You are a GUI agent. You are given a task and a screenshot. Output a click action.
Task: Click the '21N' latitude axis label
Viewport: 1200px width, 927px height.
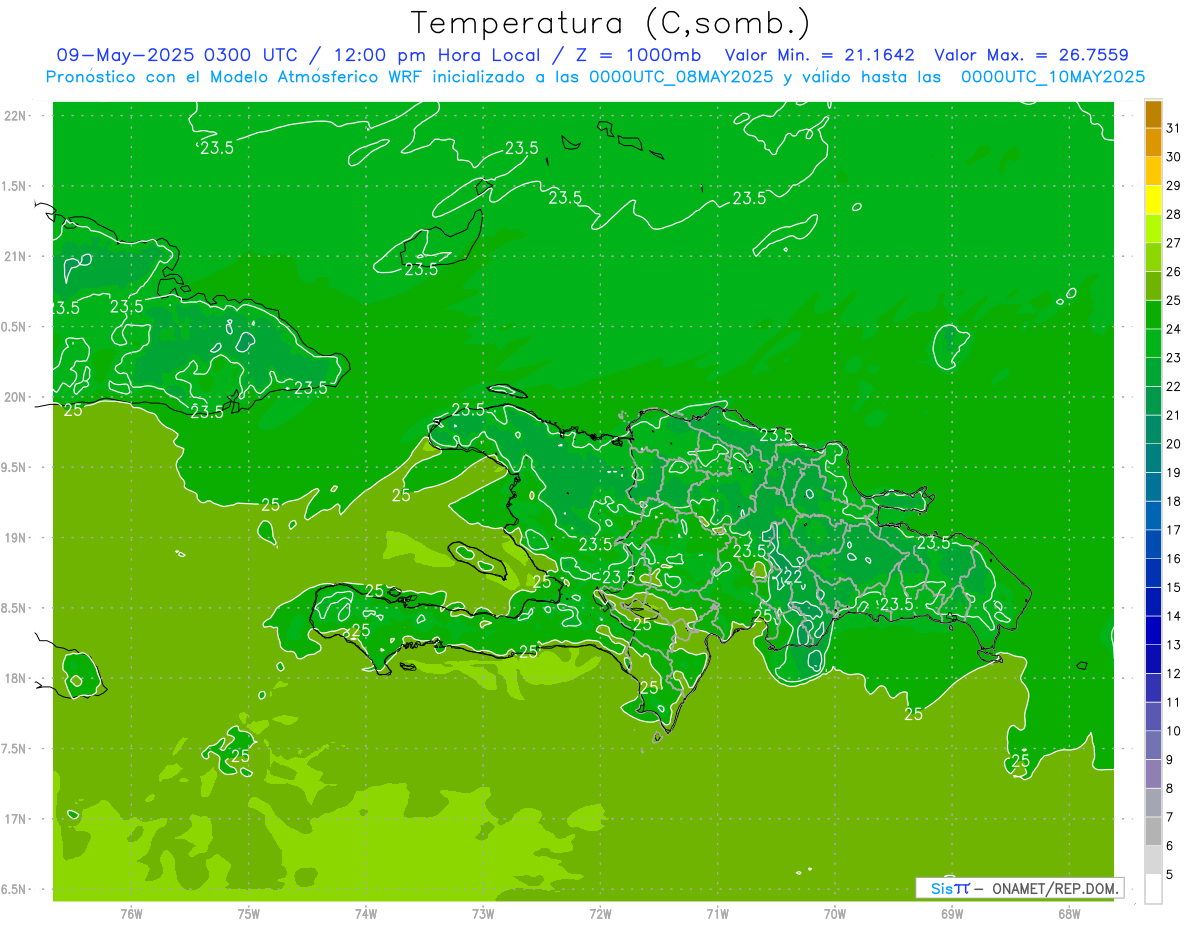coord(17,256)
